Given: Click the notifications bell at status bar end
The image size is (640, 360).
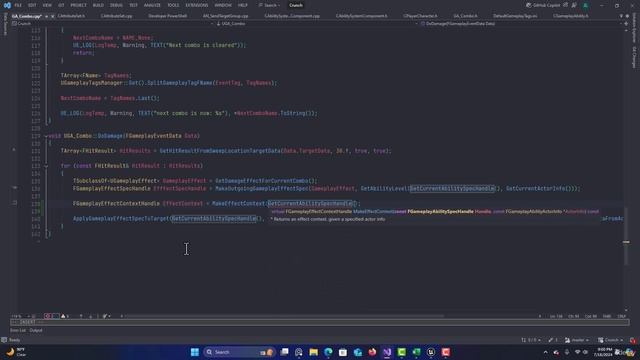Looking at the screenshot, I should pyautogui.click(x=633, y=340).
